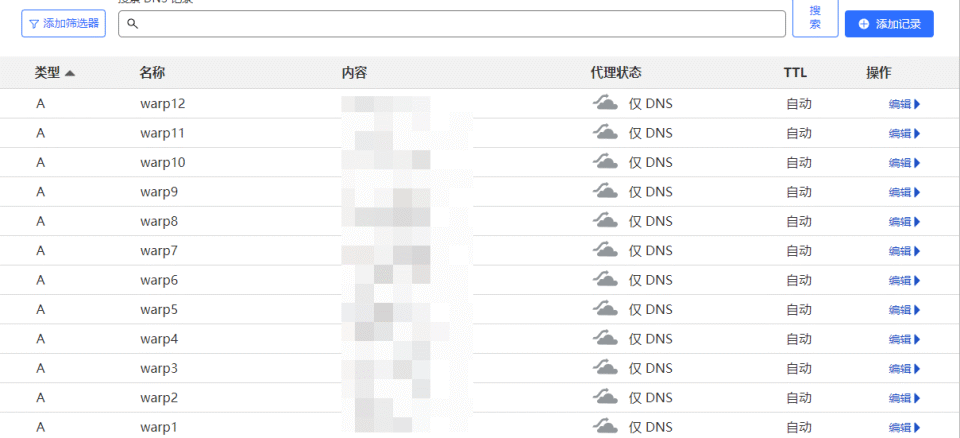Click the magnifier icon in search box
The image size is (960, 438).
coord(133,24)
